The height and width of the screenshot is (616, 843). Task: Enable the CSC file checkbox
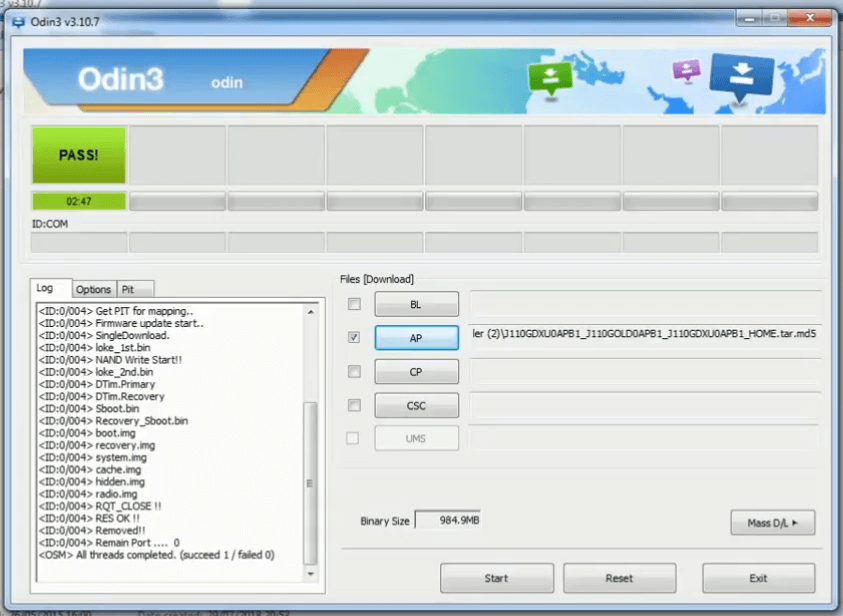click(x=354, y=405)
